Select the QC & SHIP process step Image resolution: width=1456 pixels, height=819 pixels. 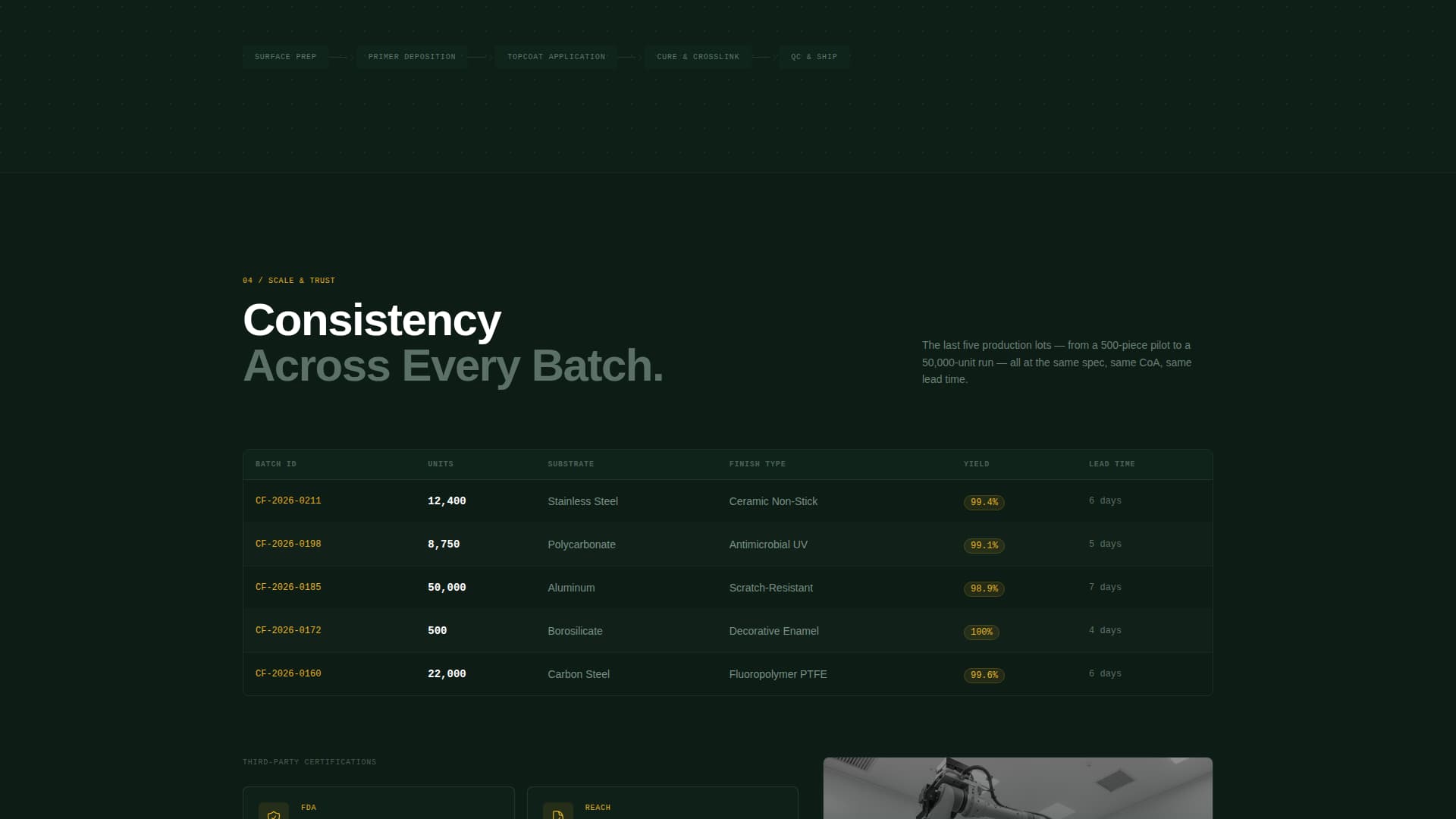click(814, 56)
